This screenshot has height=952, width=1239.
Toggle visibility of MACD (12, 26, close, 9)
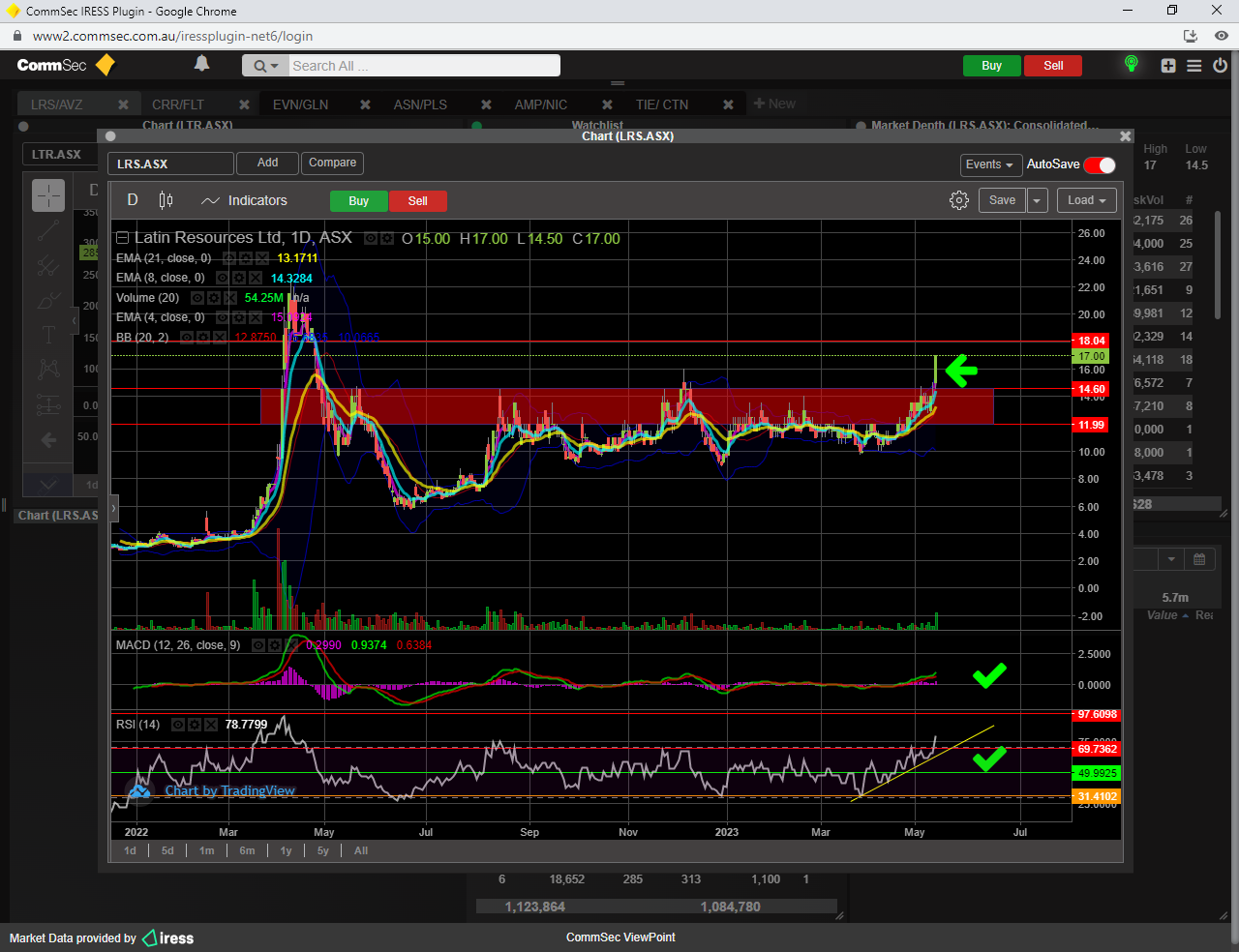pyautogui.click(x=258, y=645)
